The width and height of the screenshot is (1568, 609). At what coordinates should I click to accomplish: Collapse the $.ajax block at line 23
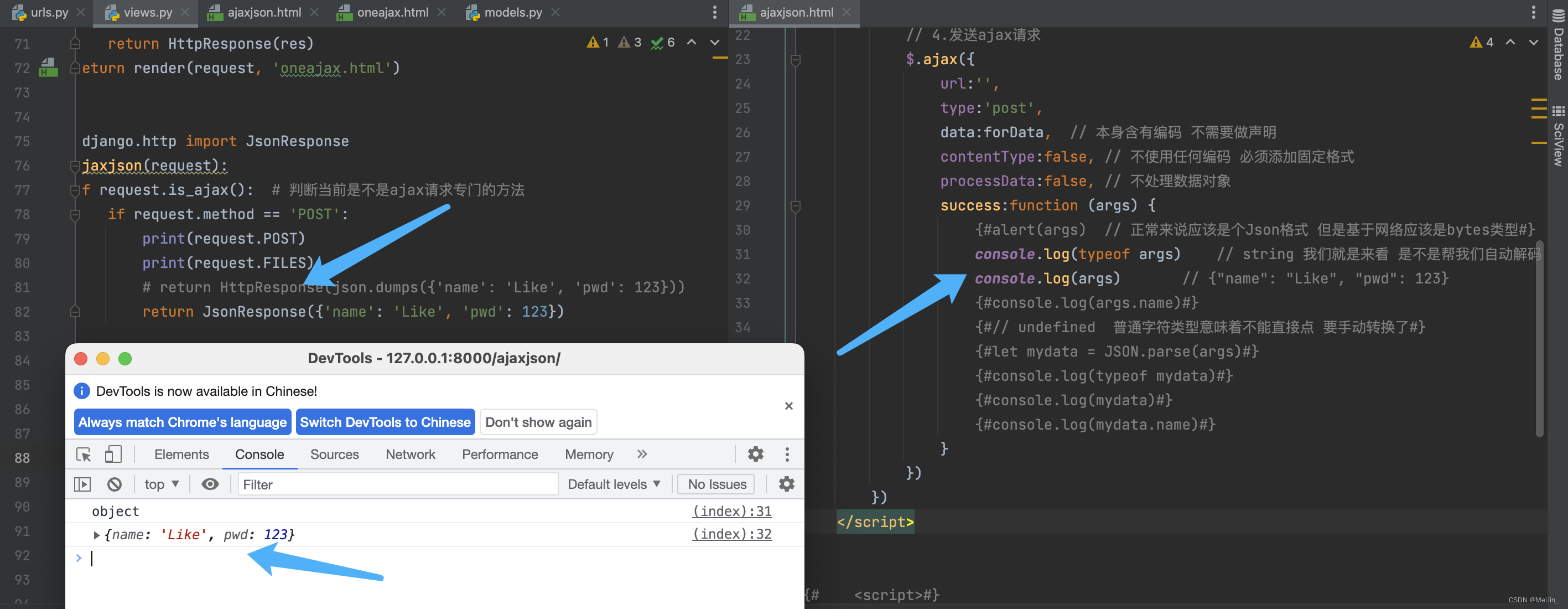coord(795,60)
